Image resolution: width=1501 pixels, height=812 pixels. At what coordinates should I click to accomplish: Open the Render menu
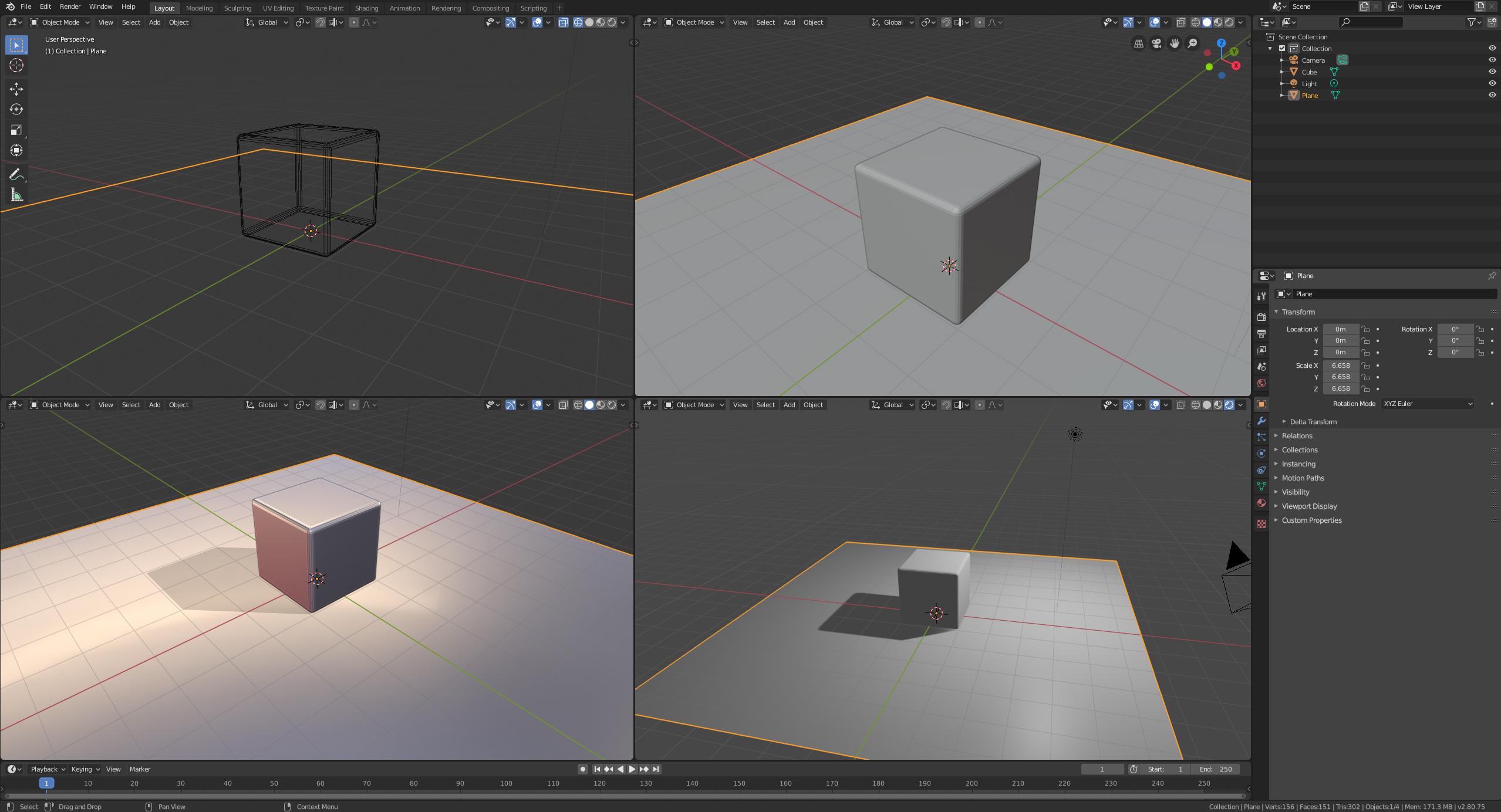coord(70,6)
